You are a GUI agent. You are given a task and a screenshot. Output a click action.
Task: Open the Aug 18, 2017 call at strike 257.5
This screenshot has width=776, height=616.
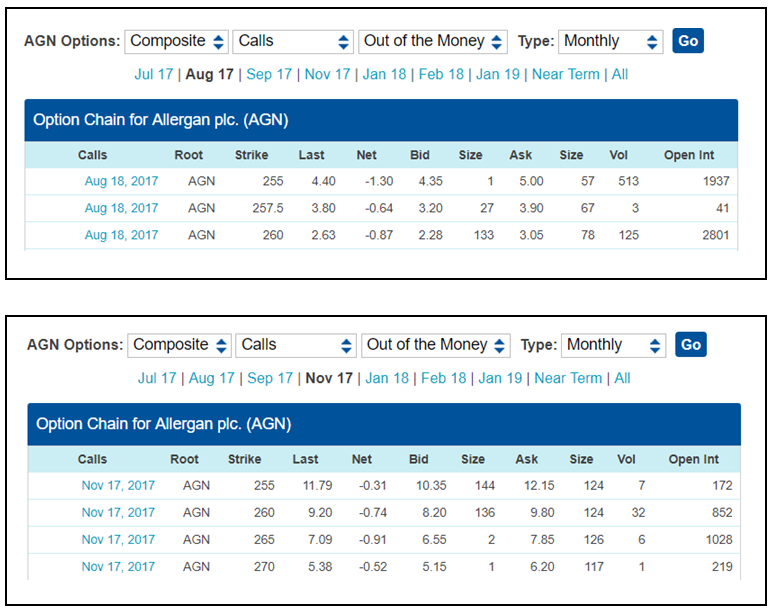[121, 208]
